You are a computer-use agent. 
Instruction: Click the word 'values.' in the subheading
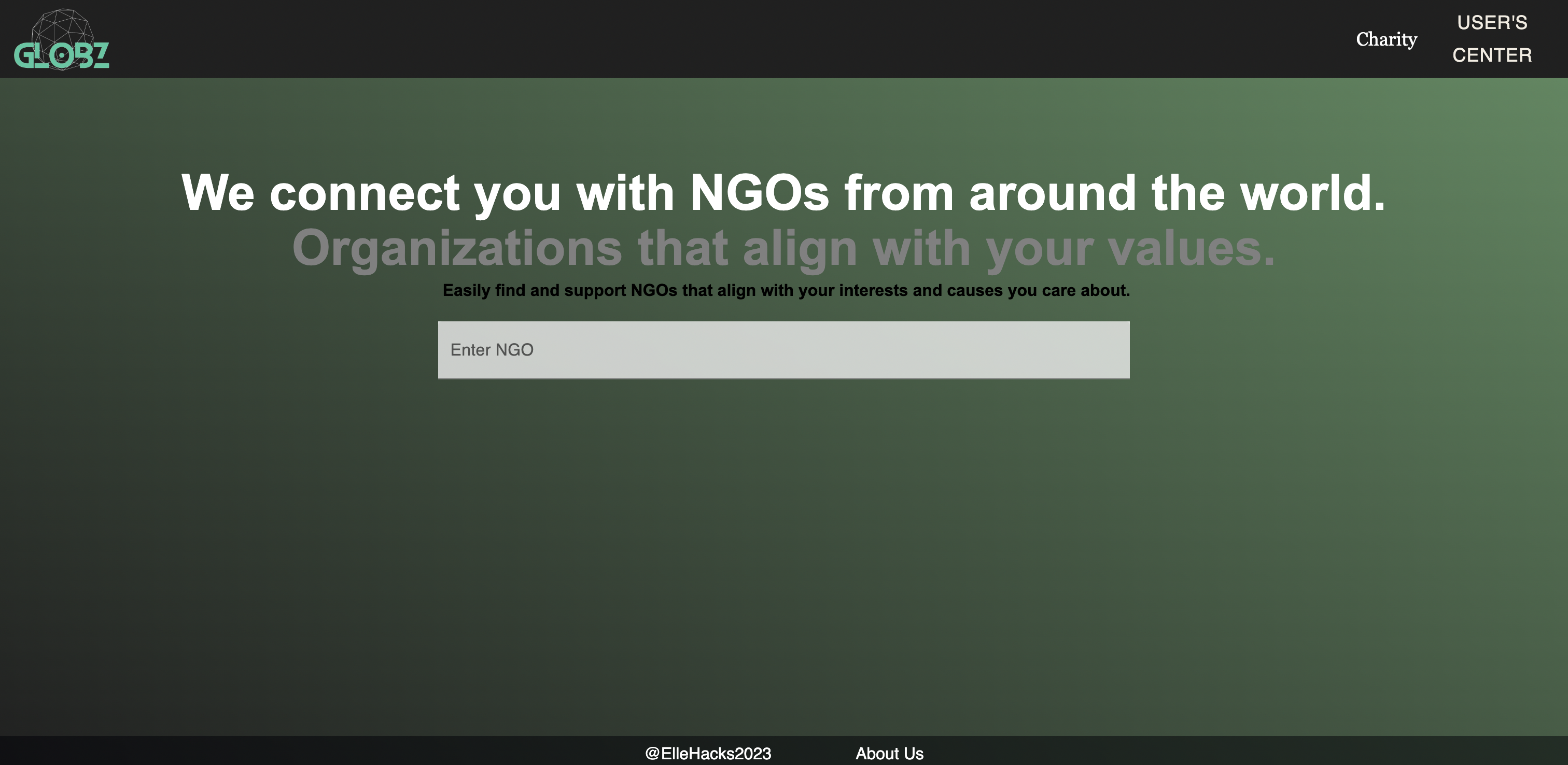tap(1191, 248)
